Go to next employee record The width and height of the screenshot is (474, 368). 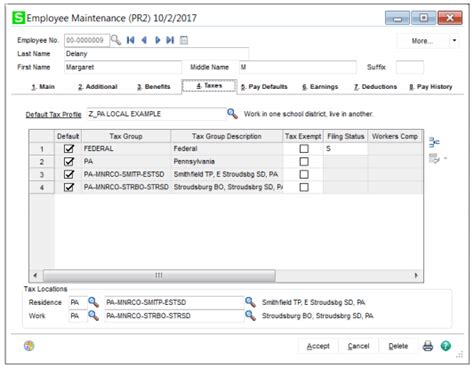(157, 40)
